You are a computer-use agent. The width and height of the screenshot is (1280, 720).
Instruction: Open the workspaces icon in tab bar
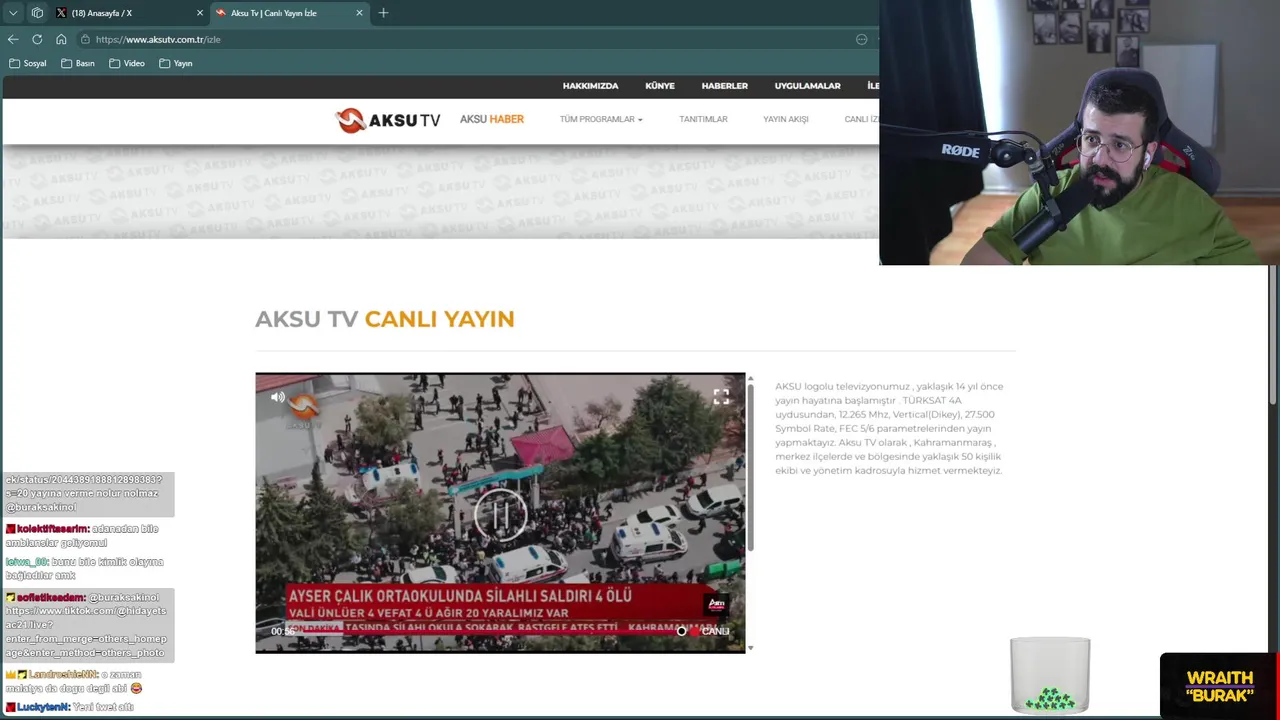click(x=37, y=13)
